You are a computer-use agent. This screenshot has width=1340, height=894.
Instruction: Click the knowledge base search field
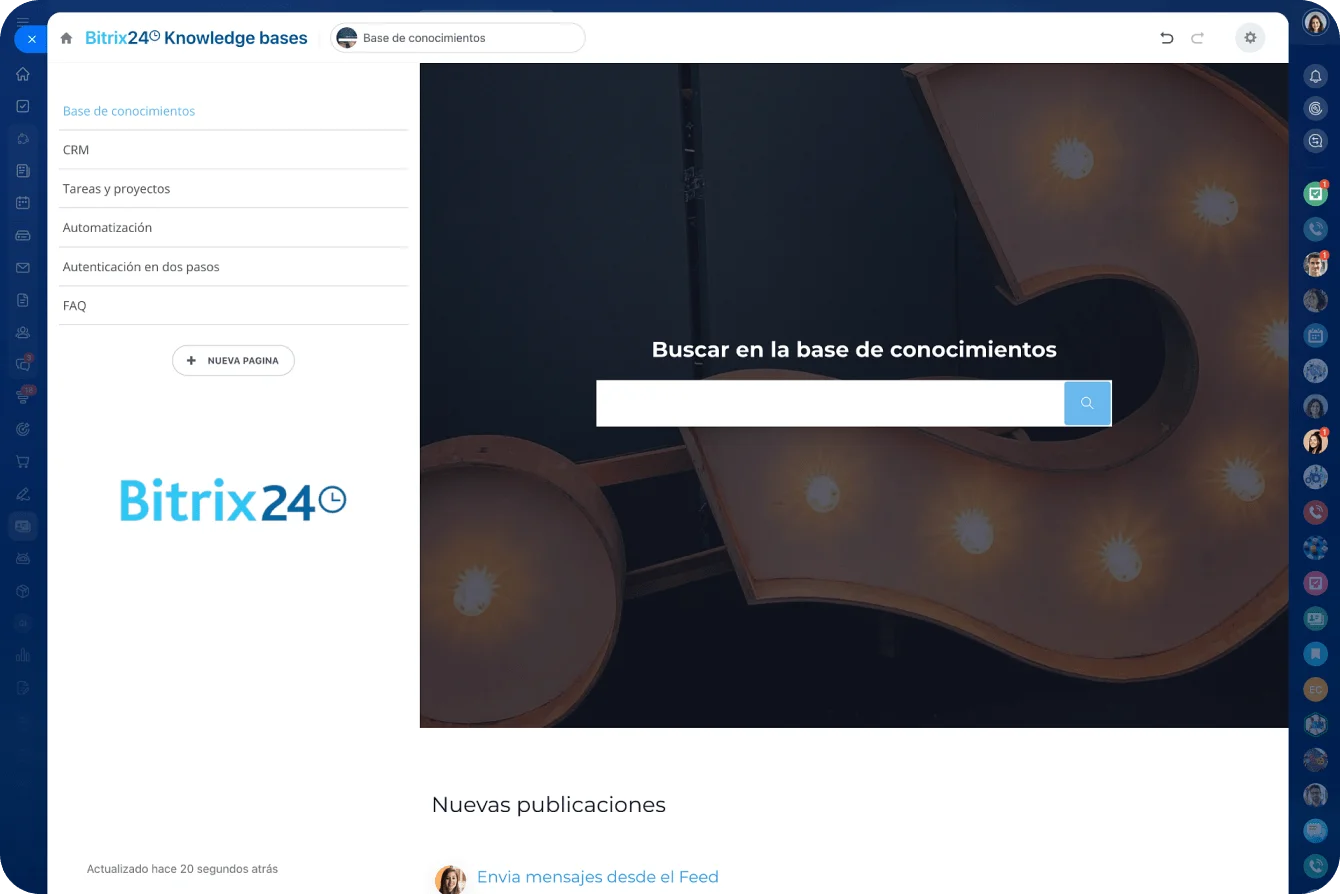(830, 404)
